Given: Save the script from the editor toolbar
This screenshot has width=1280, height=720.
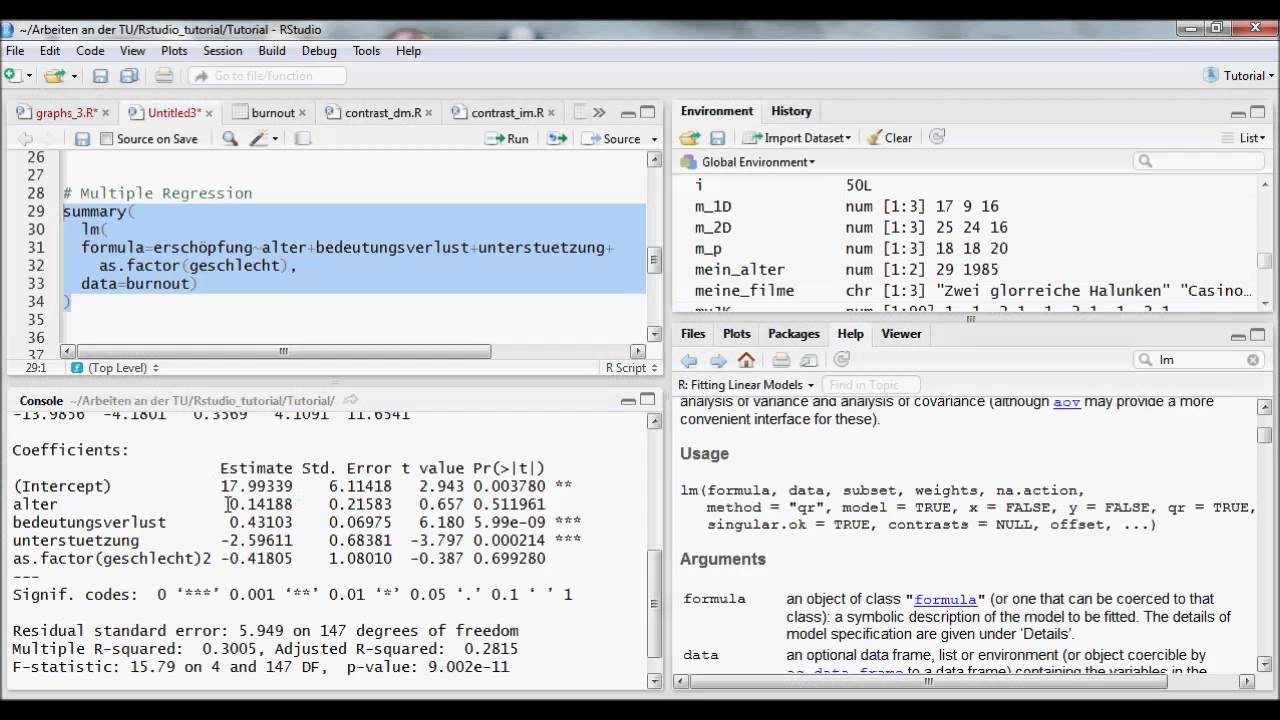Looking at the screenshot, I should coord(83,139).
